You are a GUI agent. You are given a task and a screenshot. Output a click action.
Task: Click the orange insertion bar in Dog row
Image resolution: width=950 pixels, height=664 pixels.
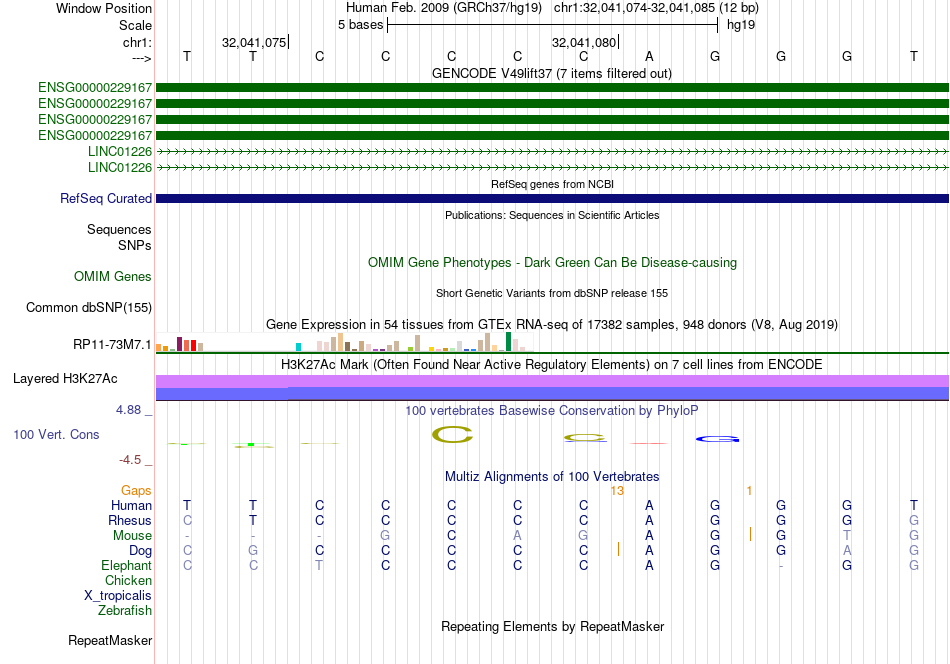pos(618,549)
